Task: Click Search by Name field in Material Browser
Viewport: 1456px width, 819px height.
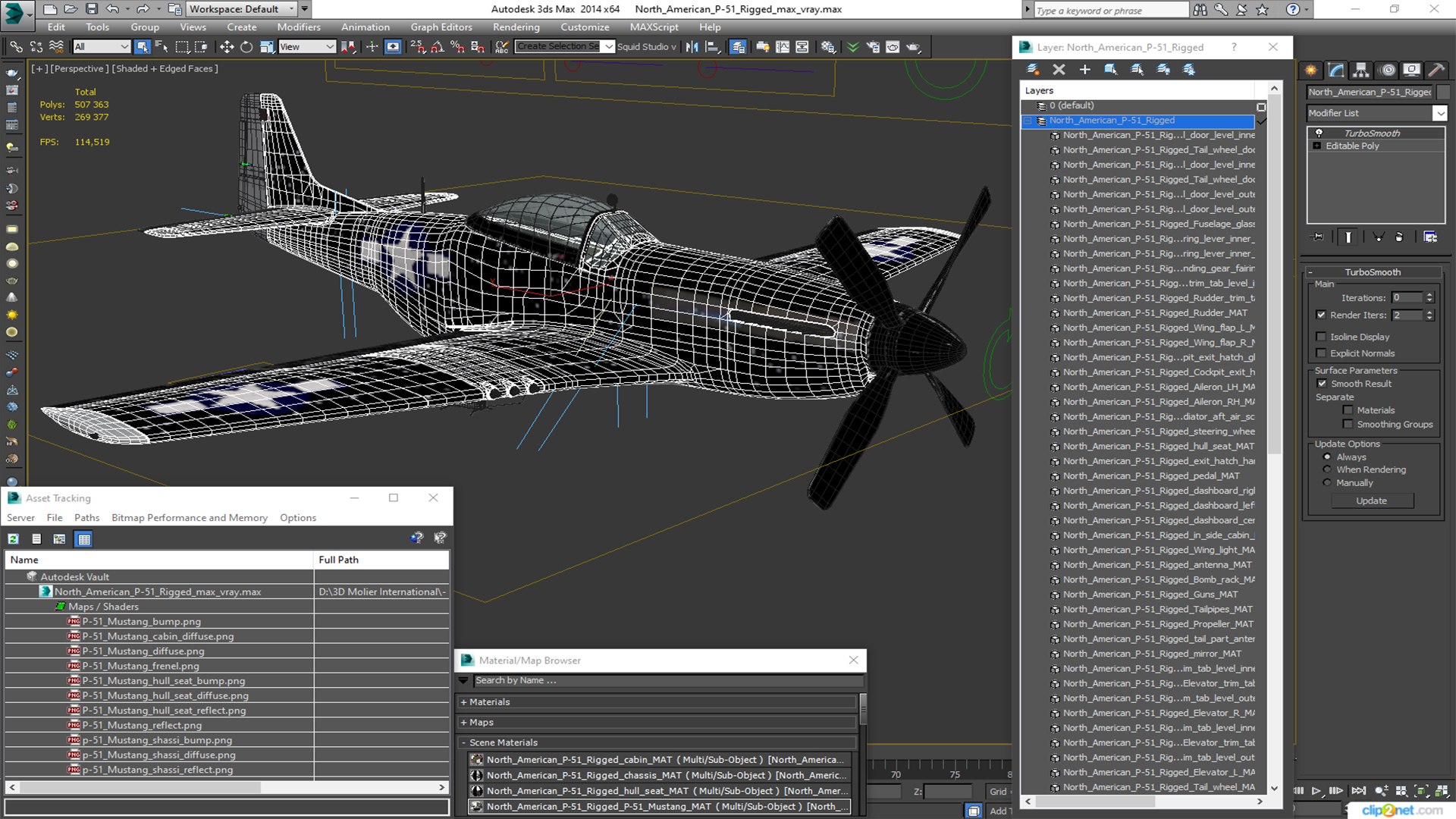Action: 668,681
